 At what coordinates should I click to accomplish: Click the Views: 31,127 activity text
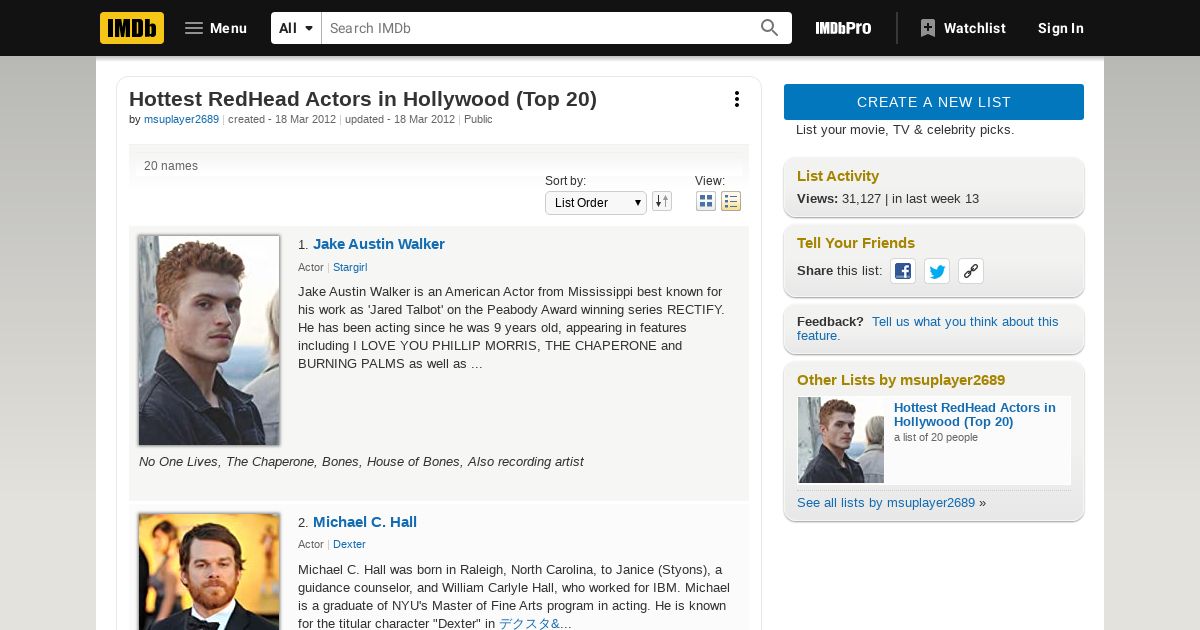(x=888, y=199)
